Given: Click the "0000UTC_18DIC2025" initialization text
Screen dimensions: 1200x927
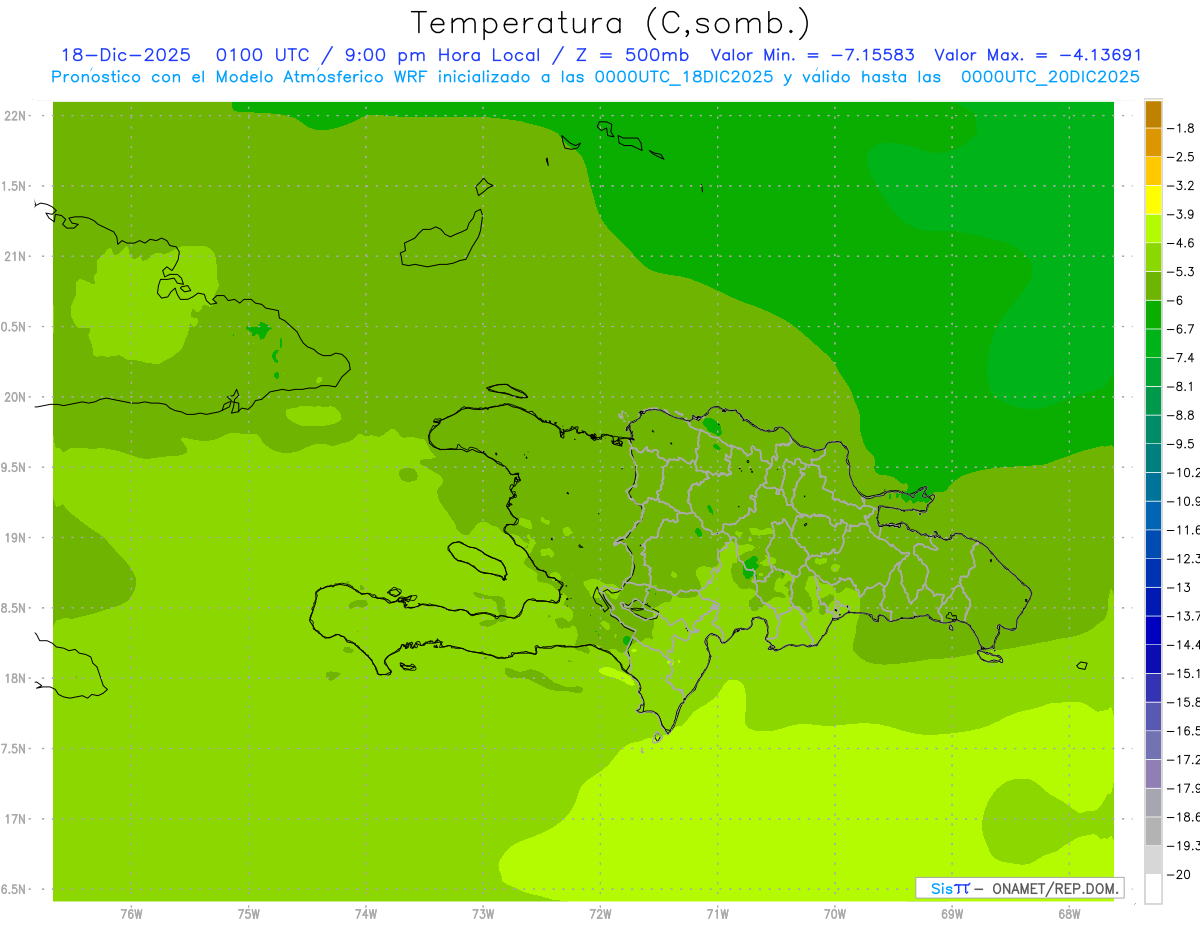Looking at the screenshot, I should [684, 78].
